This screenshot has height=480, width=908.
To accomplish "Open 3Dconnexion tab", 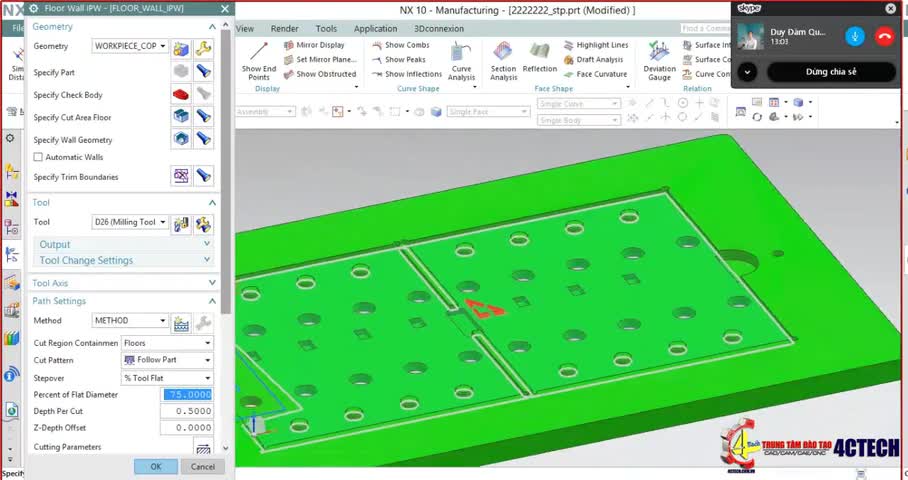I will pyautogui.click(x=438, y=28).
